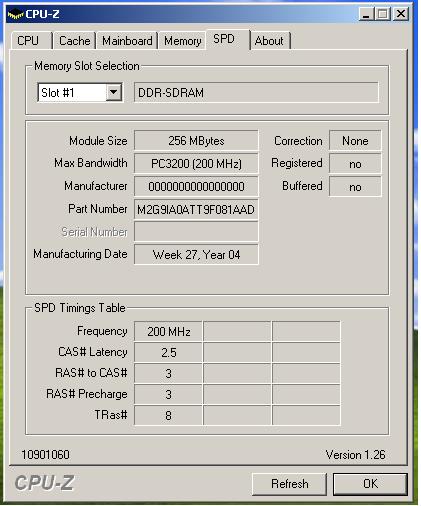Close the CPU-Z window
Screen dimensions: 421x506
click(x=401, y=14)
